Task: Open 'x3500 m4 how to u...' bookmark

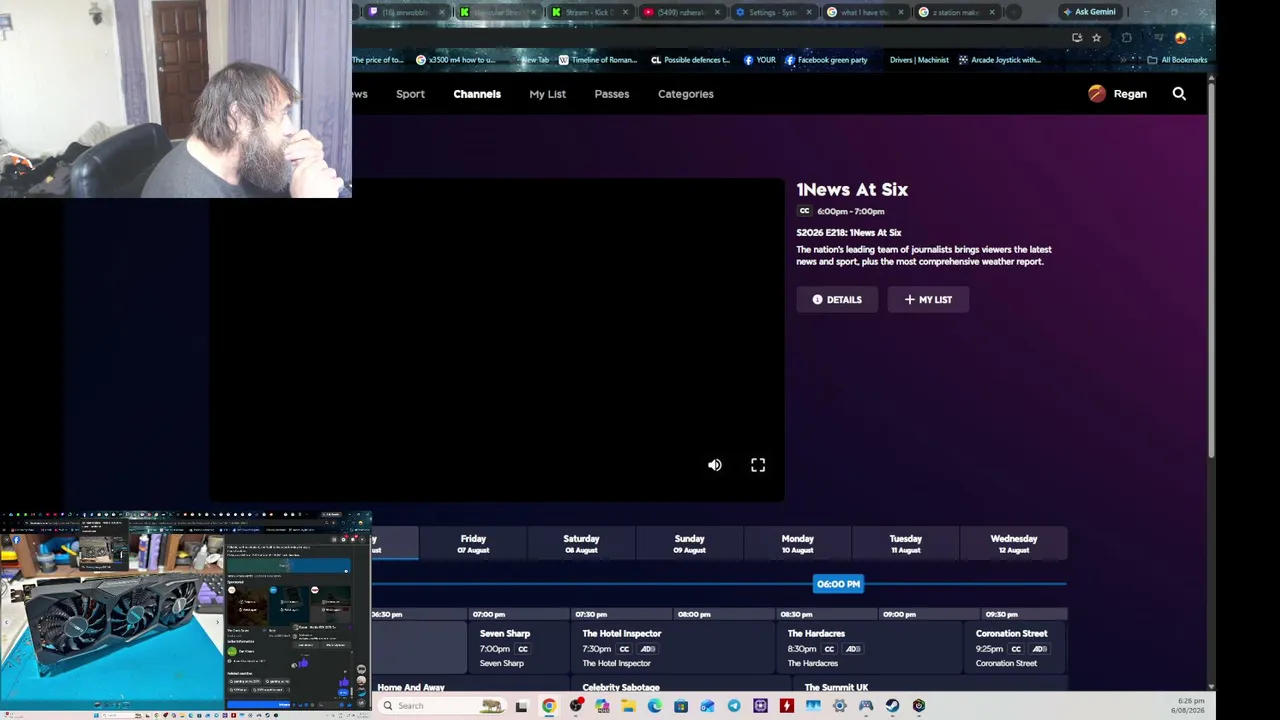Action: (x=456, y=60)
